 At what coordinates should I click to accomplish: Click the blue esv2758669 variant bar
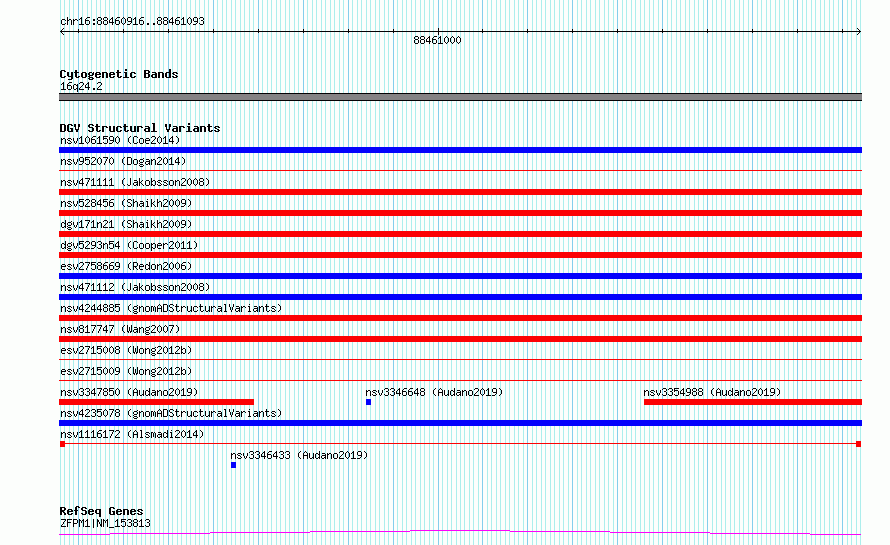coord(460,276)
